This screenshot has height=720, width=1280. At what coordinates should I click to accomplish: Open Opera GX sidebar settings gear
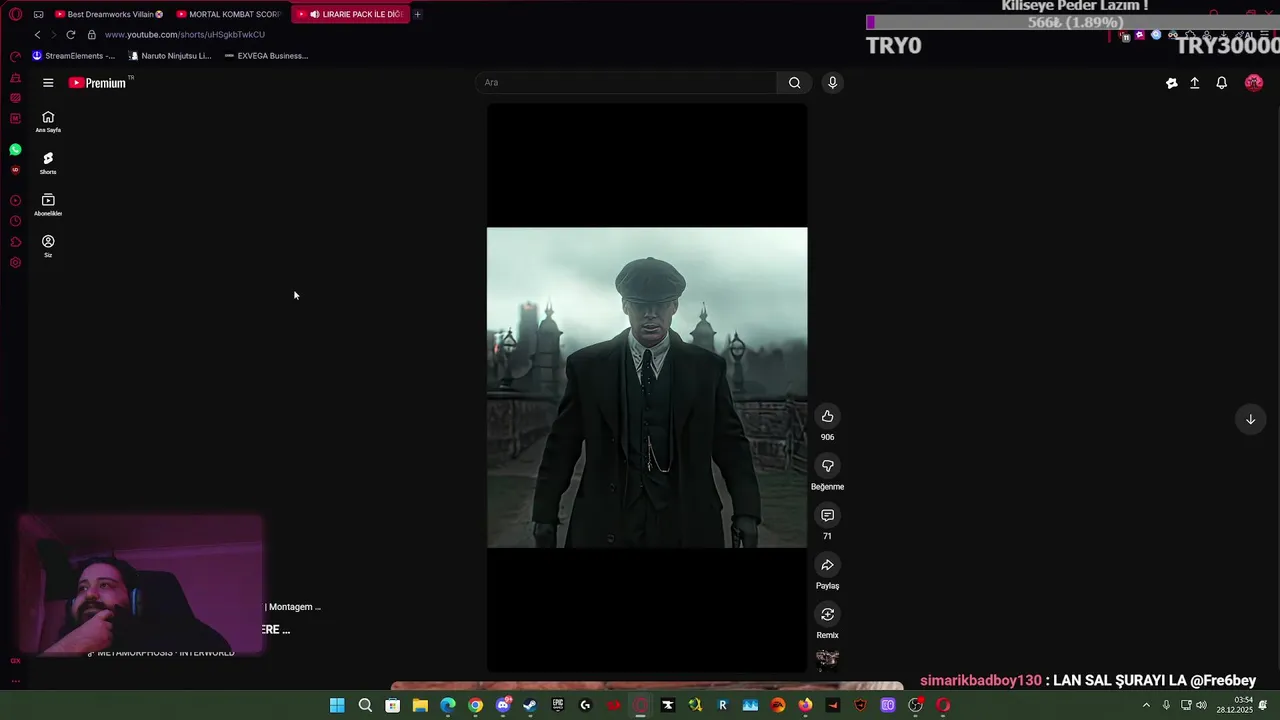[15, 263]
